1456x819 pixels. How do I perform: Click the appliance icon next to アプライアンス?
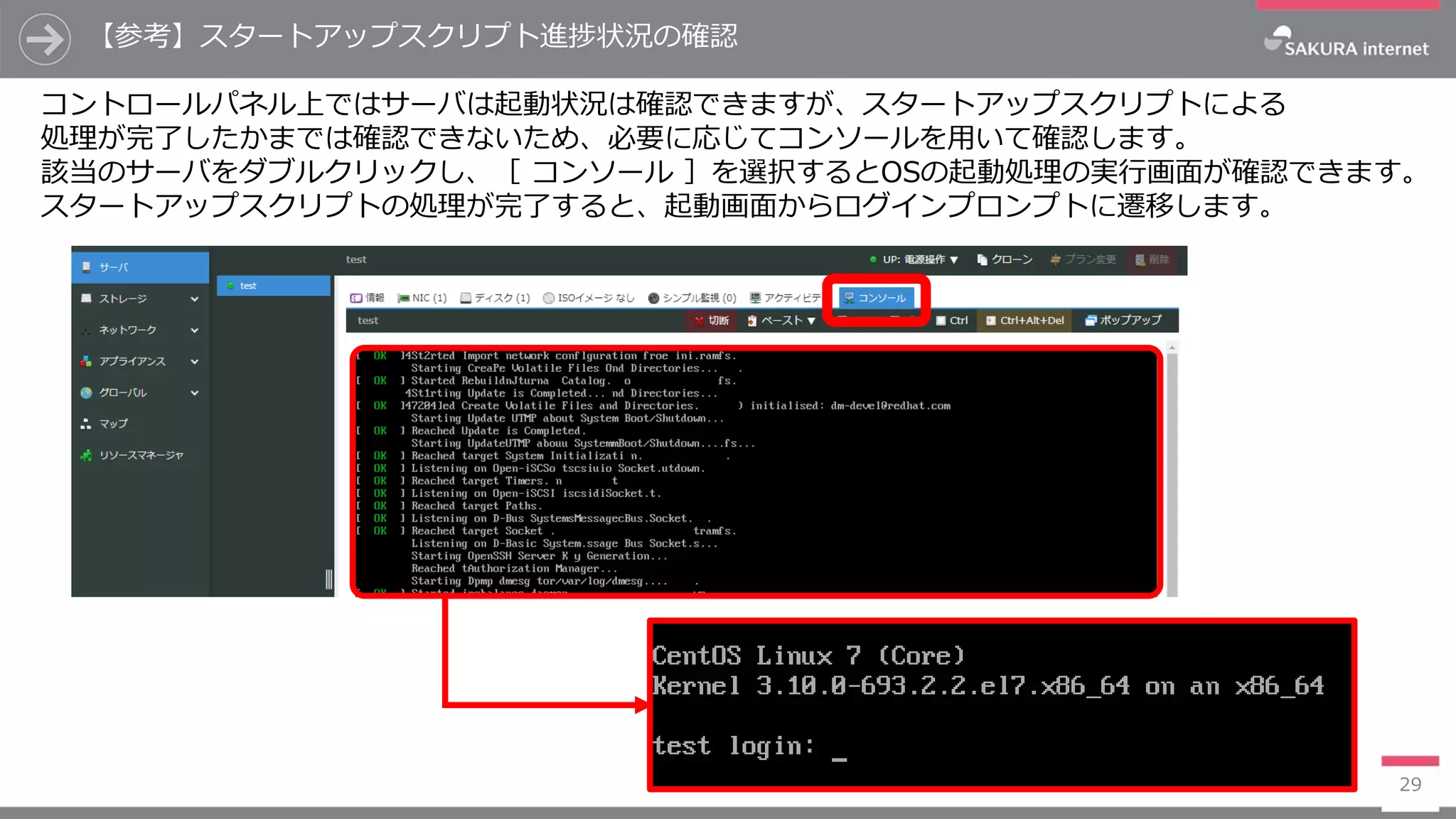click(86, 361)
